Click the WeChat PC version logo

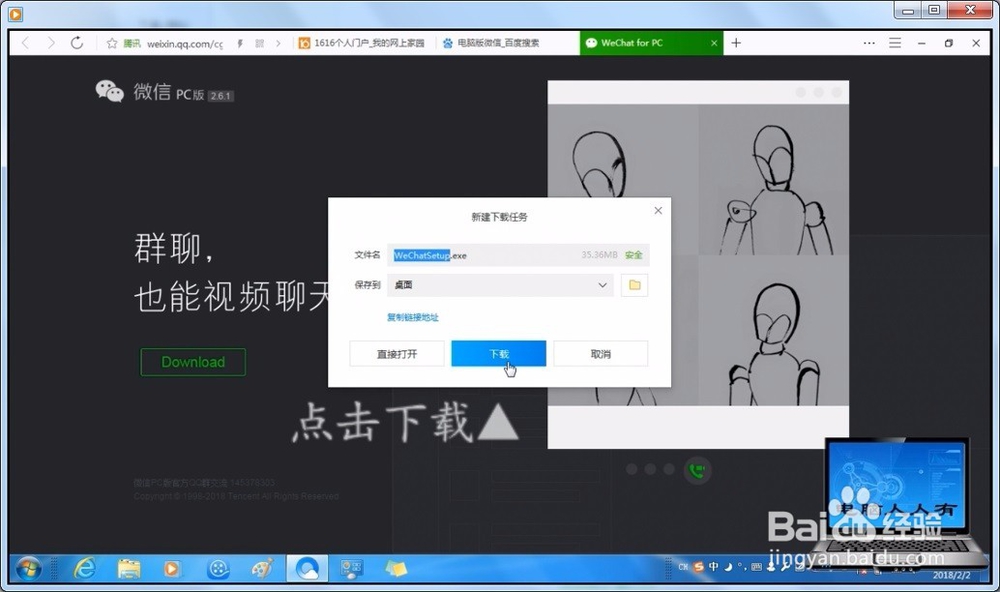tap(110, 92)
